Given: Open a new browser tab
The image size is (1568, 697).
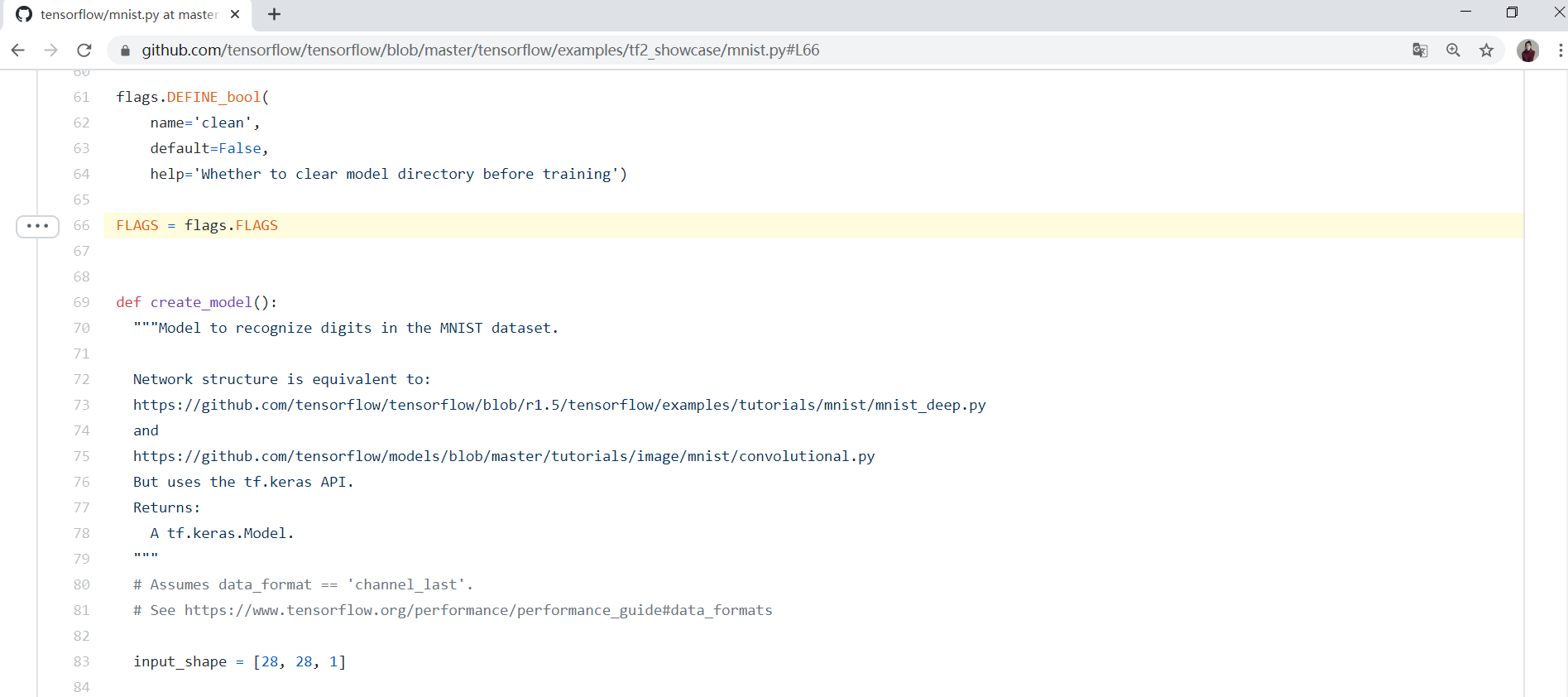Looking at the screenshot, I should pyautogui.click(x=275, y=14).
